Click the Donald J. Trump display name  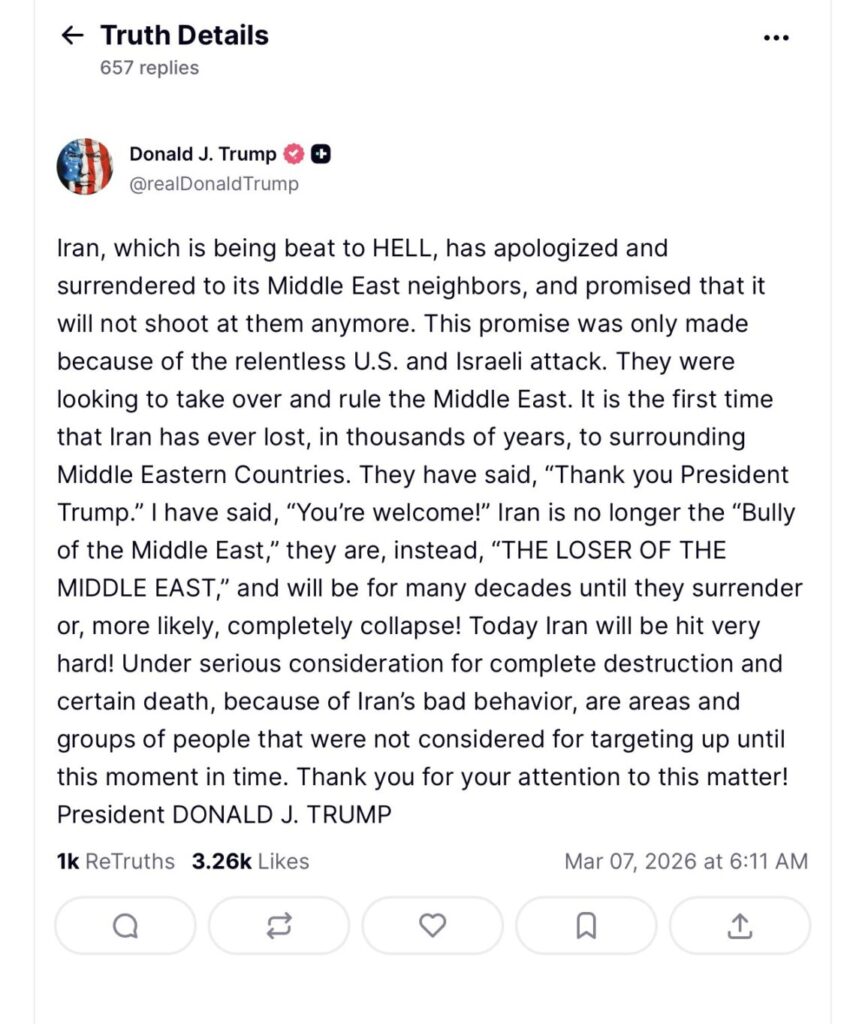click(x=202, y=154)
